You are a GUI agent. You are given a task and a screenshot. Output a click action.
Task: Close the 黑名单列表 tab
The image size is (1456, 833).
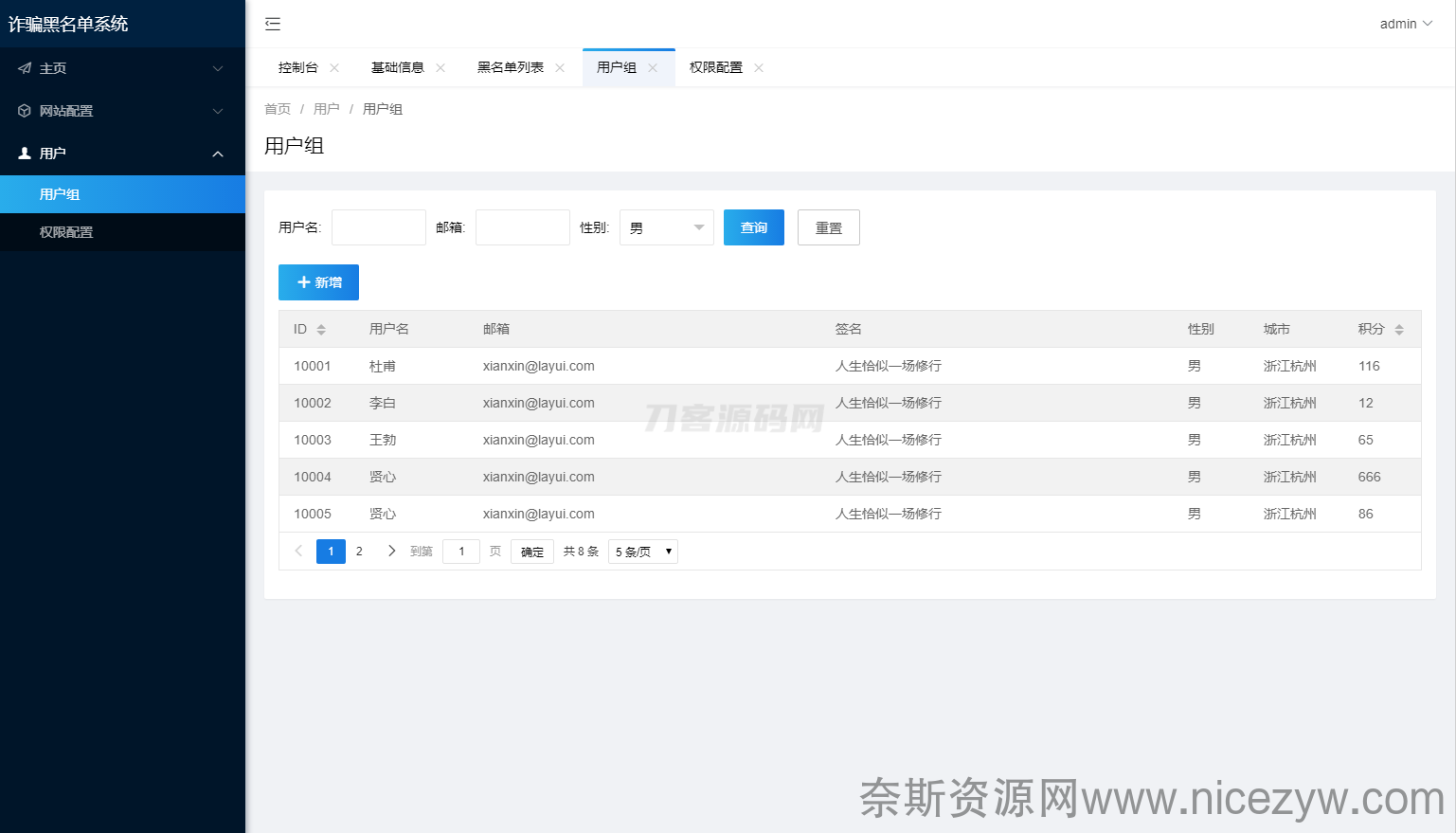click(560, 67)
